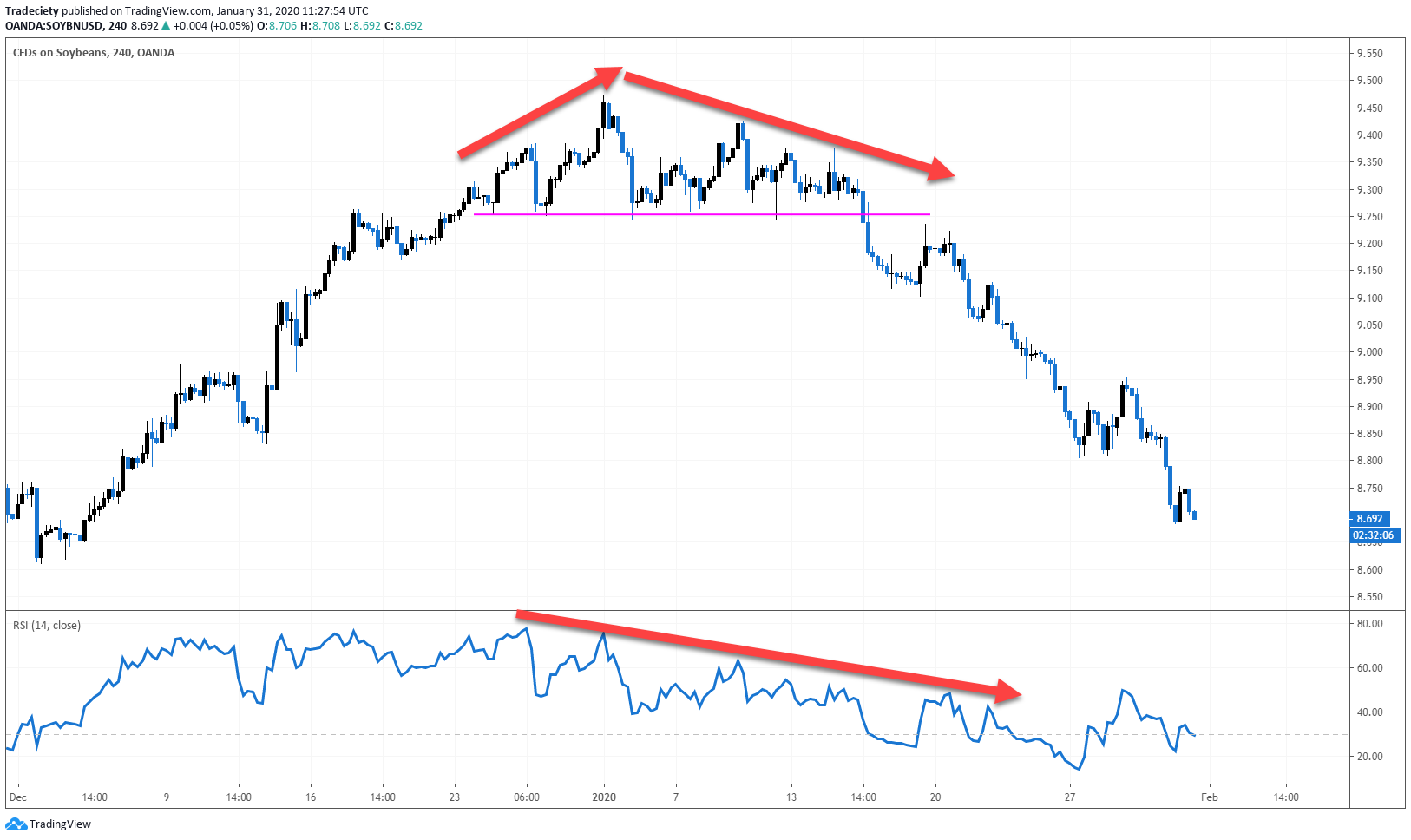The image size is (1411, 840).
Task: Select the upward red arrow on price chart
Action: coord(538,114)
